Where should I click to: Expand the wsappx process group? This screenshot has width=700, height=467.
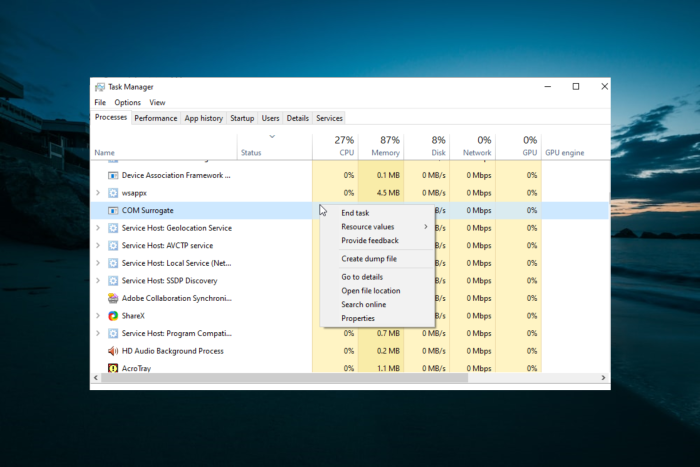click(97, 193)
